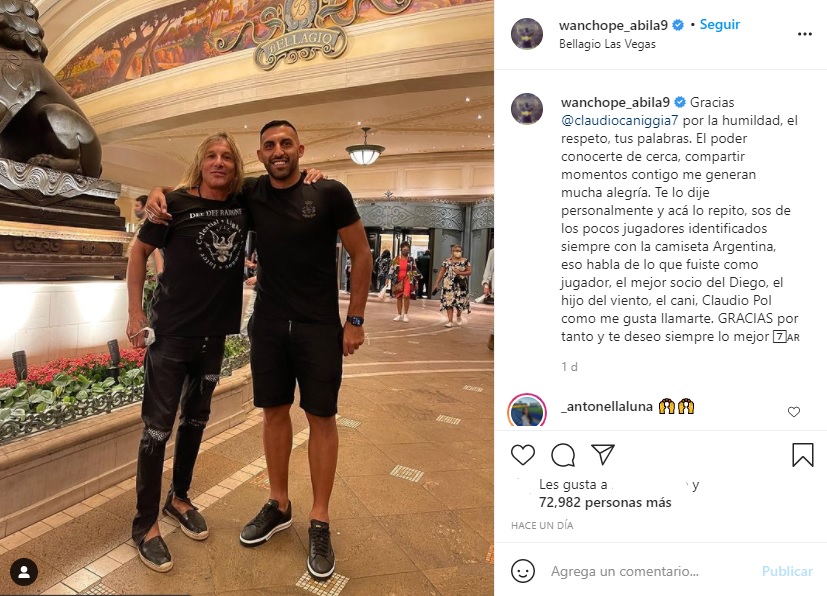
Task: Like _antonellaluna's comment heart
Action: tap(793, 412)
